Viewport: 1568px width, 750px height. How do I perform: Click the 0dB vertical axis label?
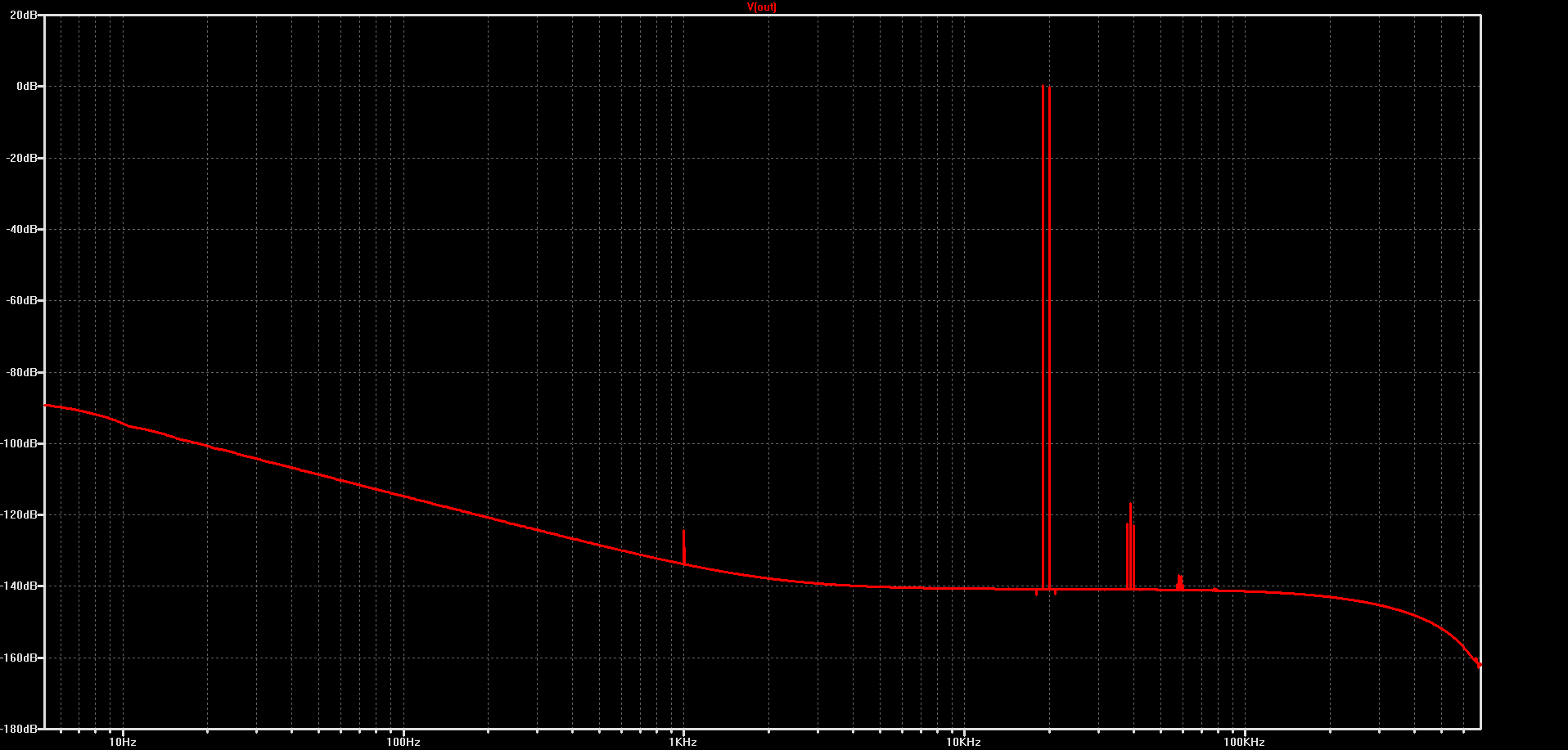click(26, 86)
